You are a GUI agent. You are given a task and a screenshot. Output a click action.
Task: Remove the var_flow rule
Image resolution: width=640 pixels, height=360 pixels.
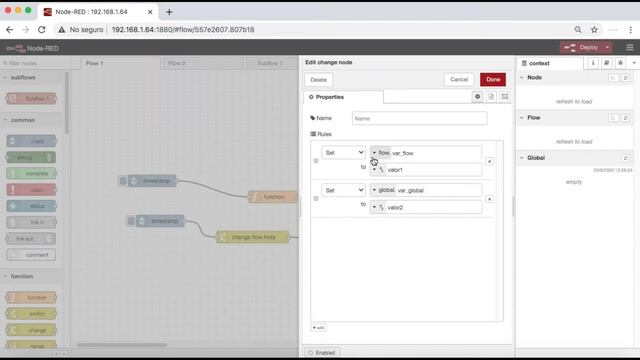coord(489,162)
